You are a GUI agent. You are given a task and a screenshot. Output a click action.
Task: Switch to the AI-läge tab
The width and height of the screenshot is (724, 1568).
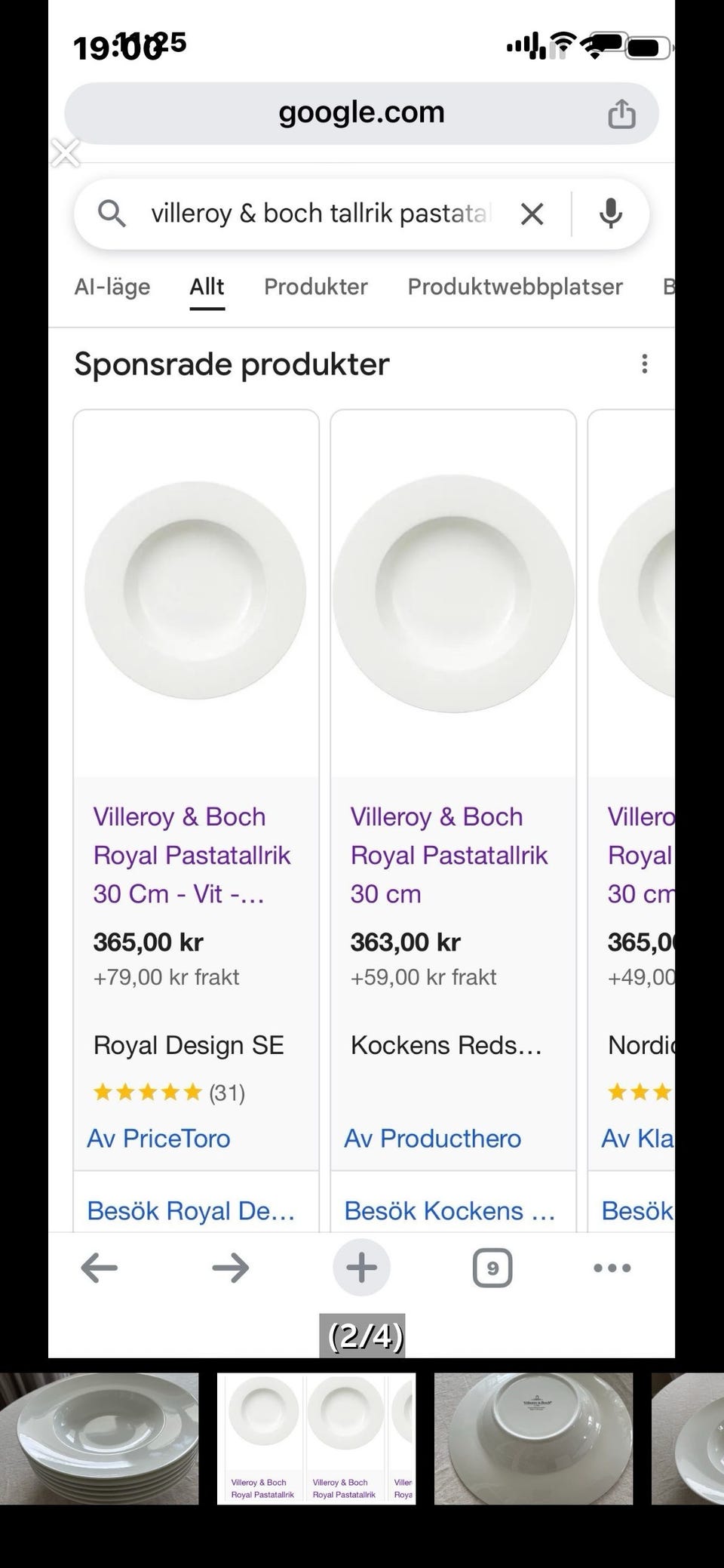tap(112, 287)
